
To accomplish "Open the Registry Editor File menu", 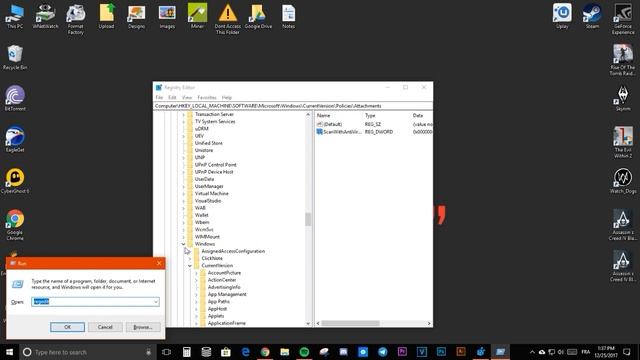I will point(159,98).
